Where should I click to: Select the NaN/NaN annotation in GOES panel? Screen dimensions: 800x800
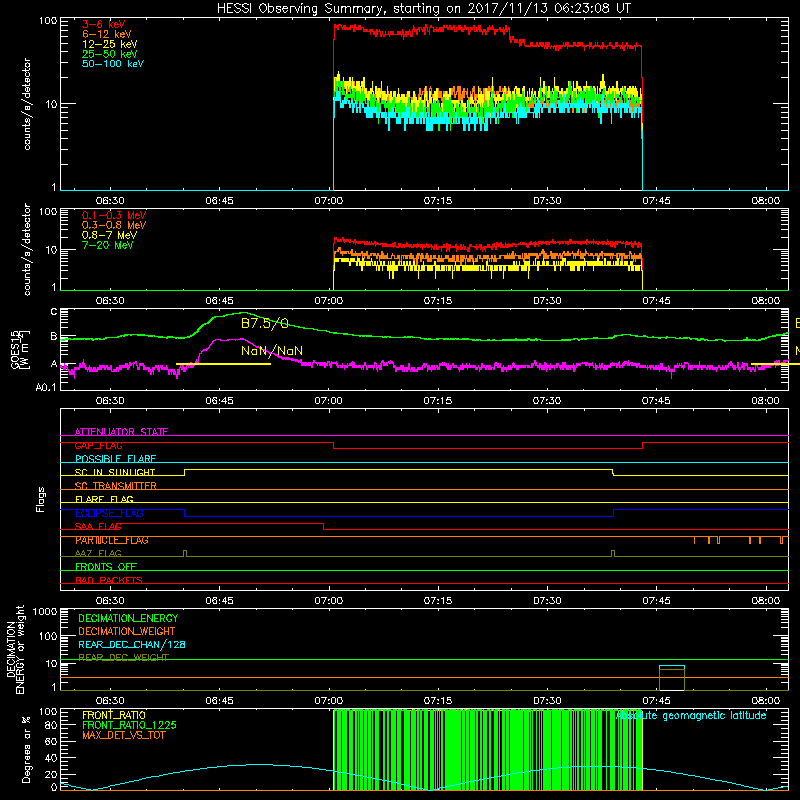point(272,351)
